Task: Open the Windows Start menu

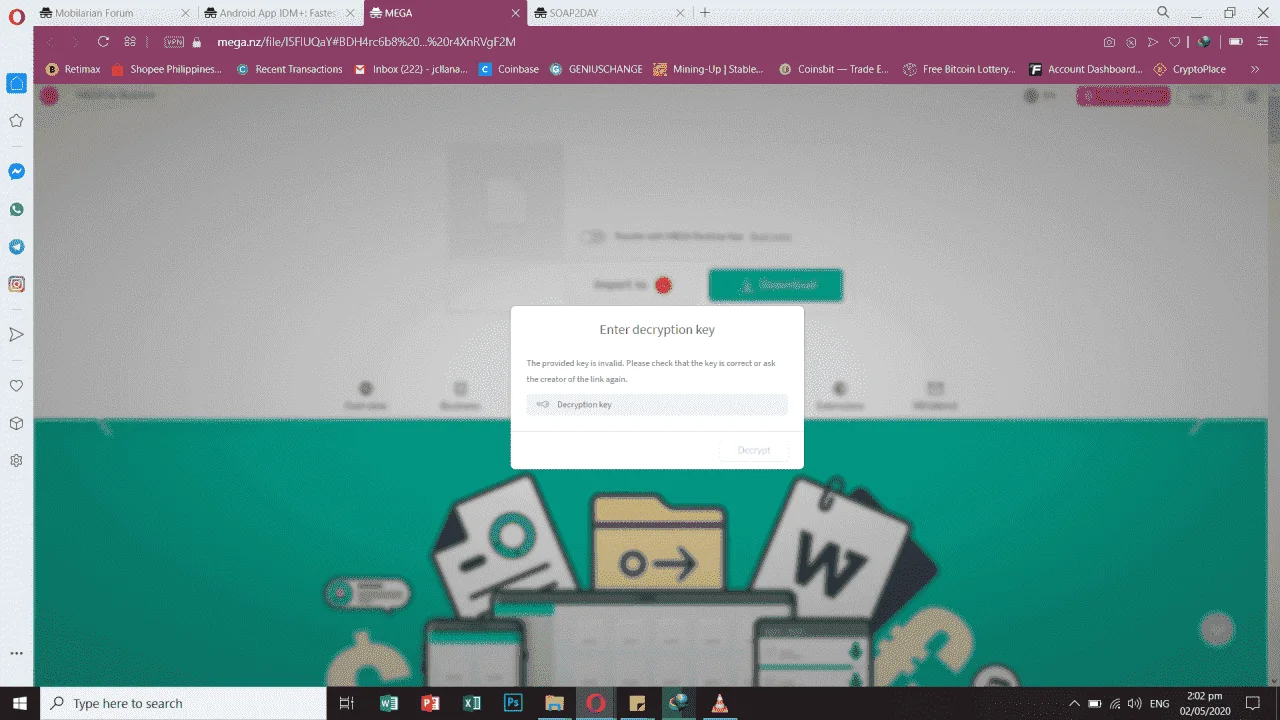Action: coord(19,703)
